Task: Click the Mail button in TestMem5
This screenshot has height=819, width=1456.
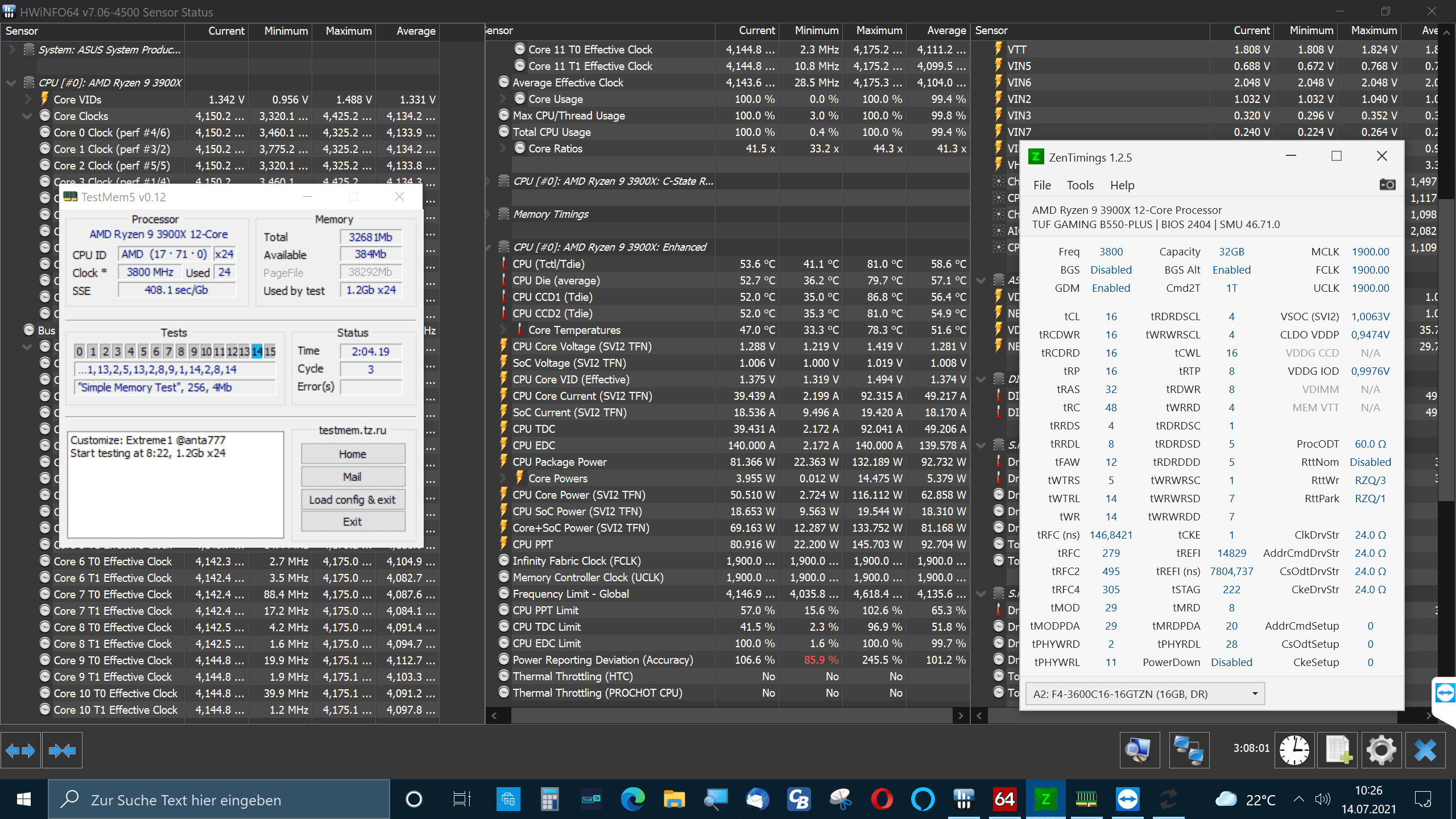Action: tap(353, 477)
